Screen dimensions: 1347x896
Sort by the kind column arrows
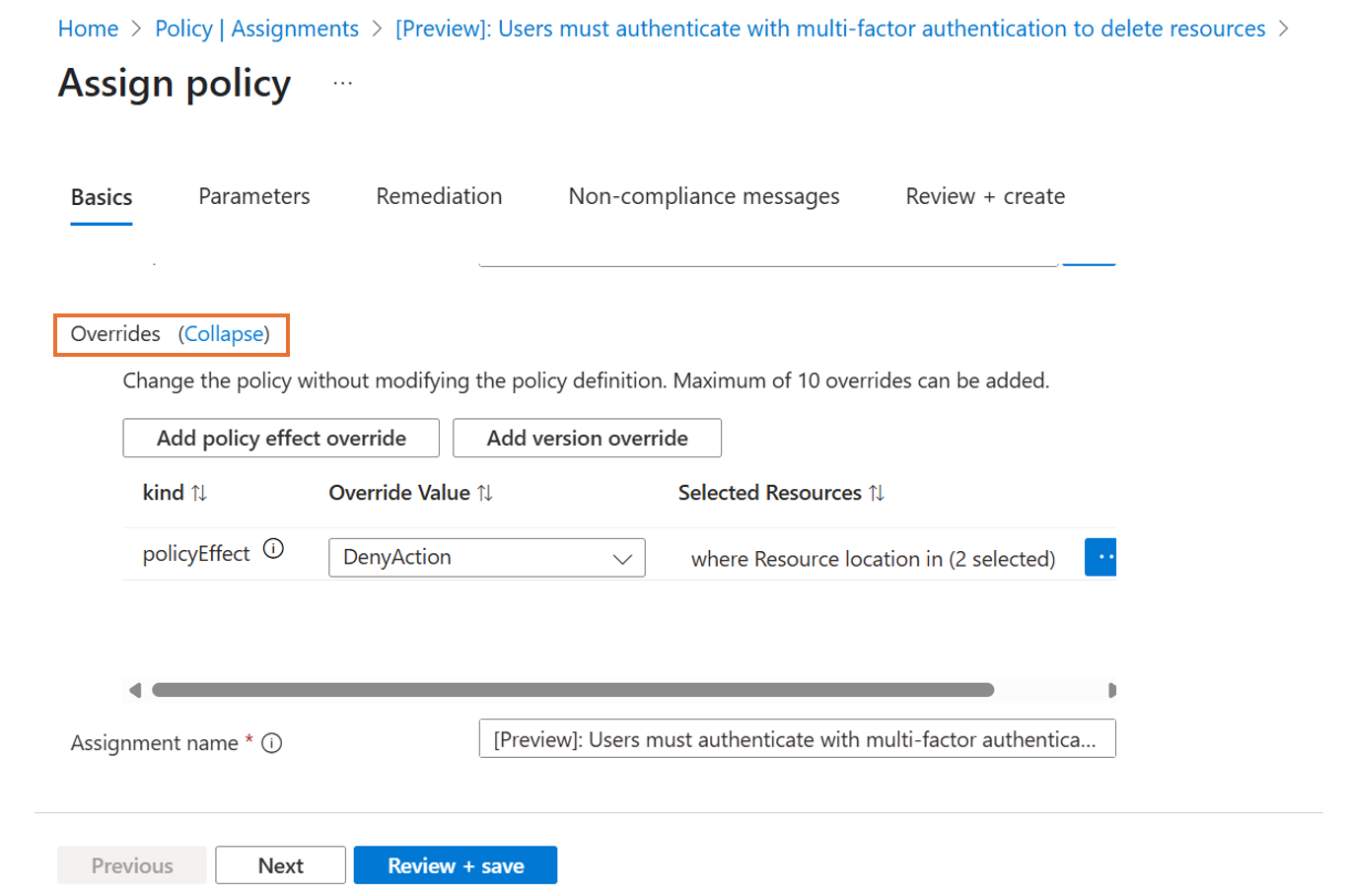click(x=199, y=493)
